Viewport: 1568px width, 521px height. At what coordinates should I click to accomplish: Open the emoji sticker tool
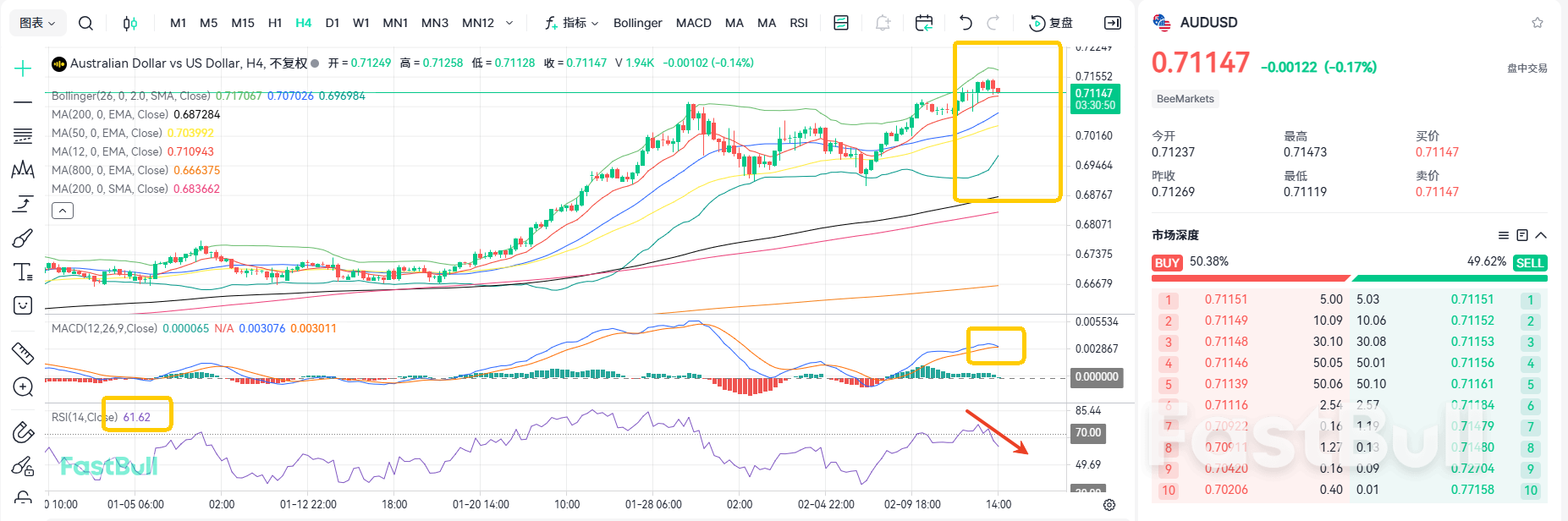tap(23, 305)
